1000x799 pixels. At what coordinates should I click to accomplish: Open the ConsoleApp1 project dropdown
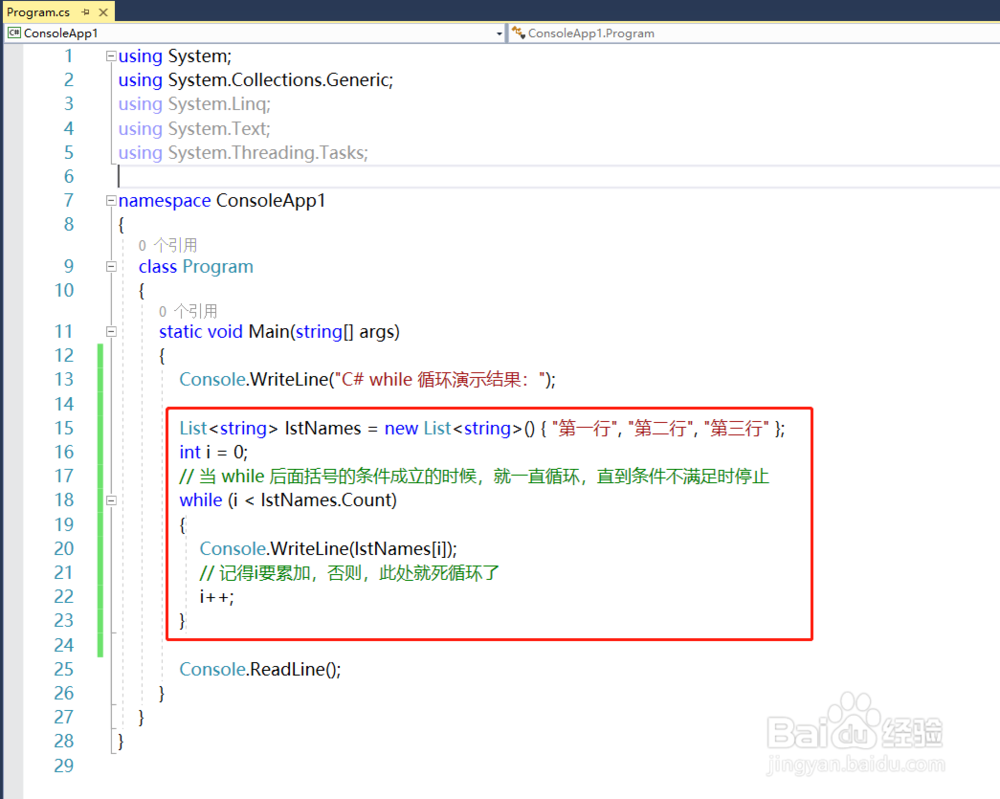coord(499,33)
